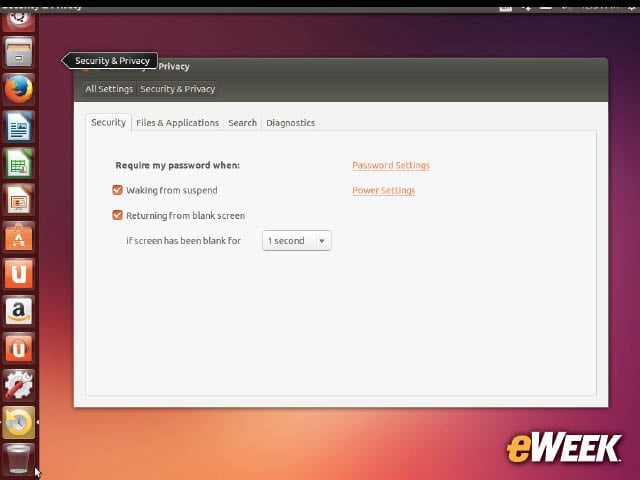Open the 1 second blank delay dropdown
This screenshot has width=640, height=480.
pos(297,240)
